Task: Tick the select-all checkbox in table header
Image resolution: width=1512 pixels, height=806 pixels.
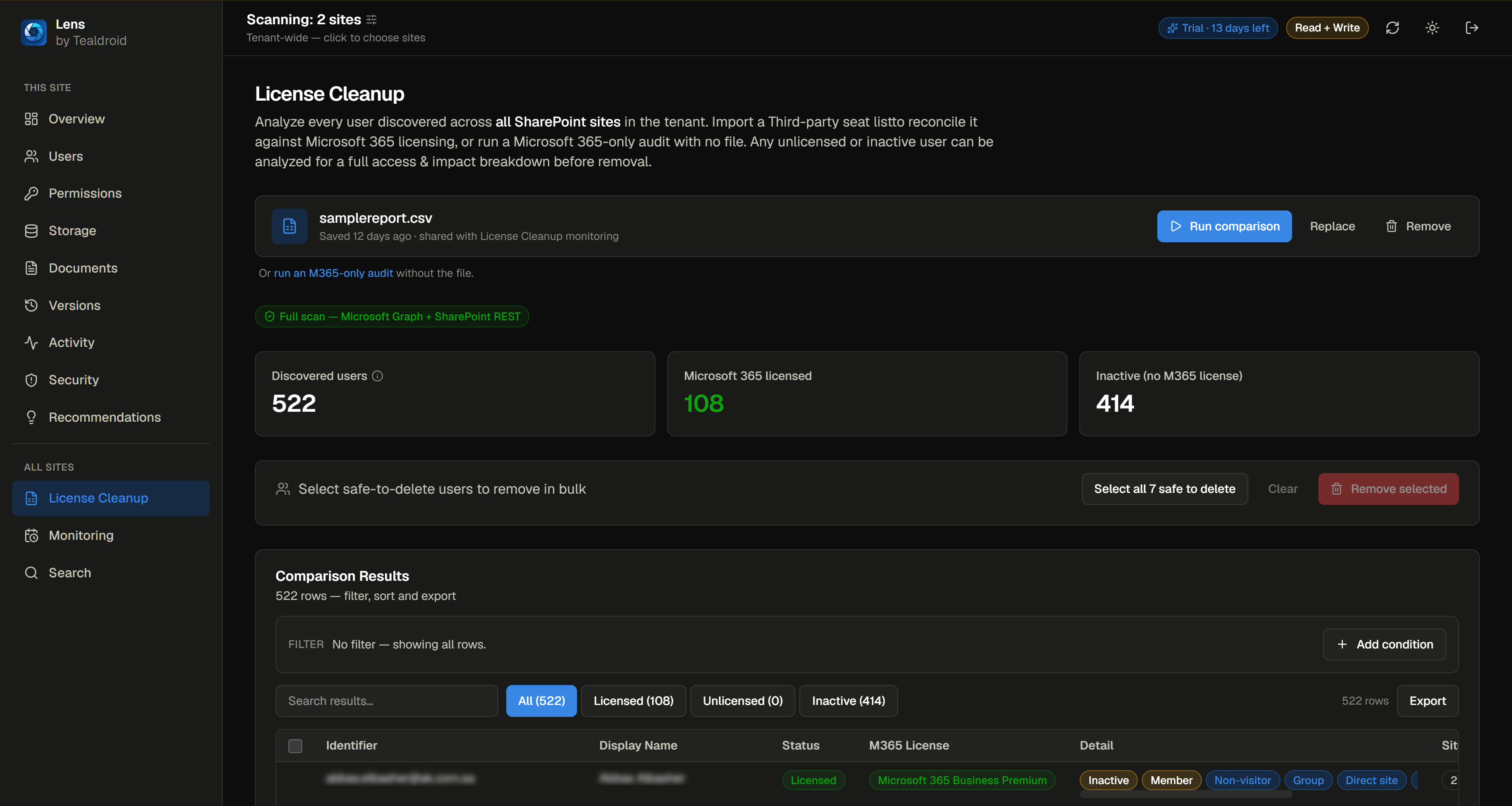Action: [x=295, y=746]
